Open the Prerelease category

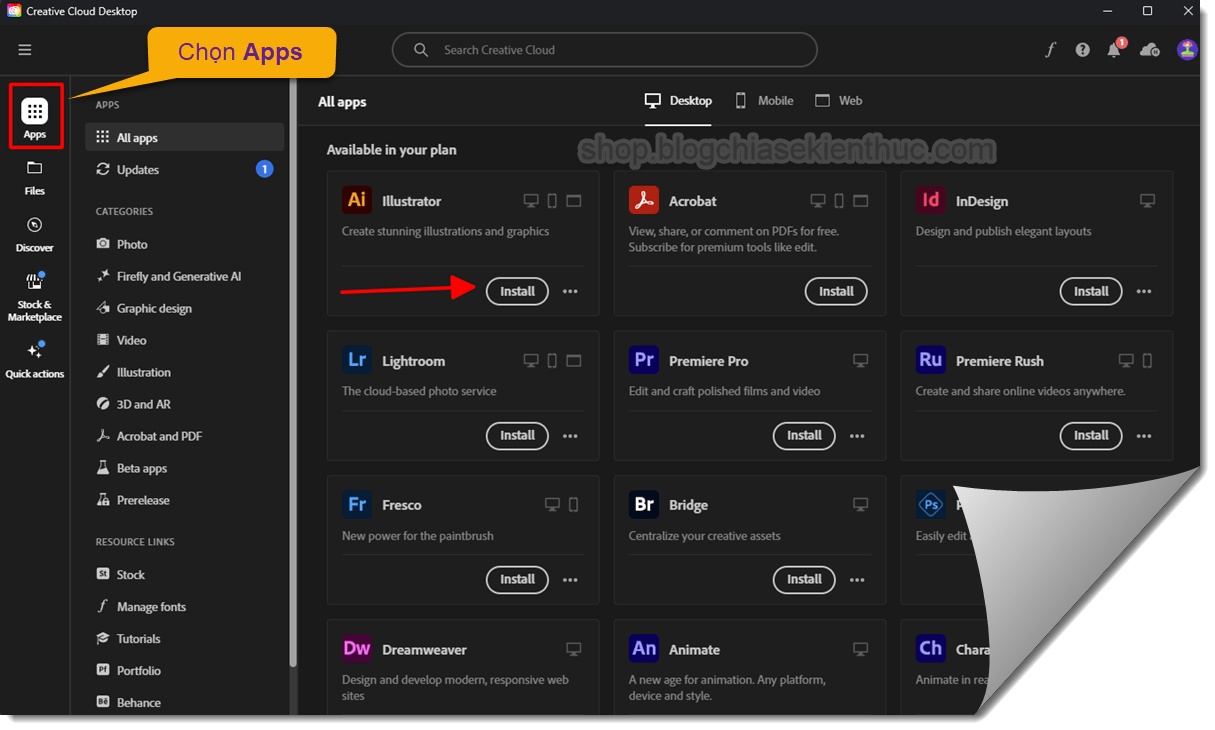132,500
